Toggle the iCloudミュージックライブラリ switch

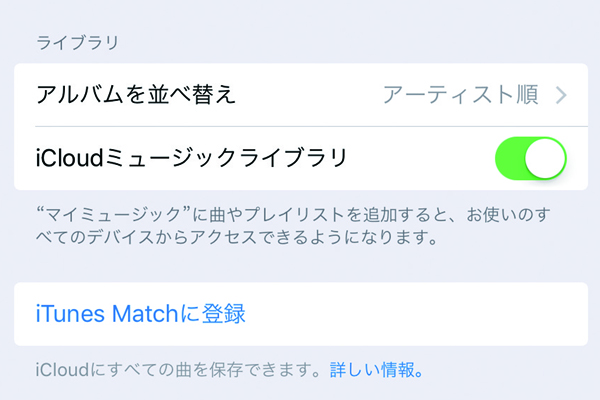[530, 158]
